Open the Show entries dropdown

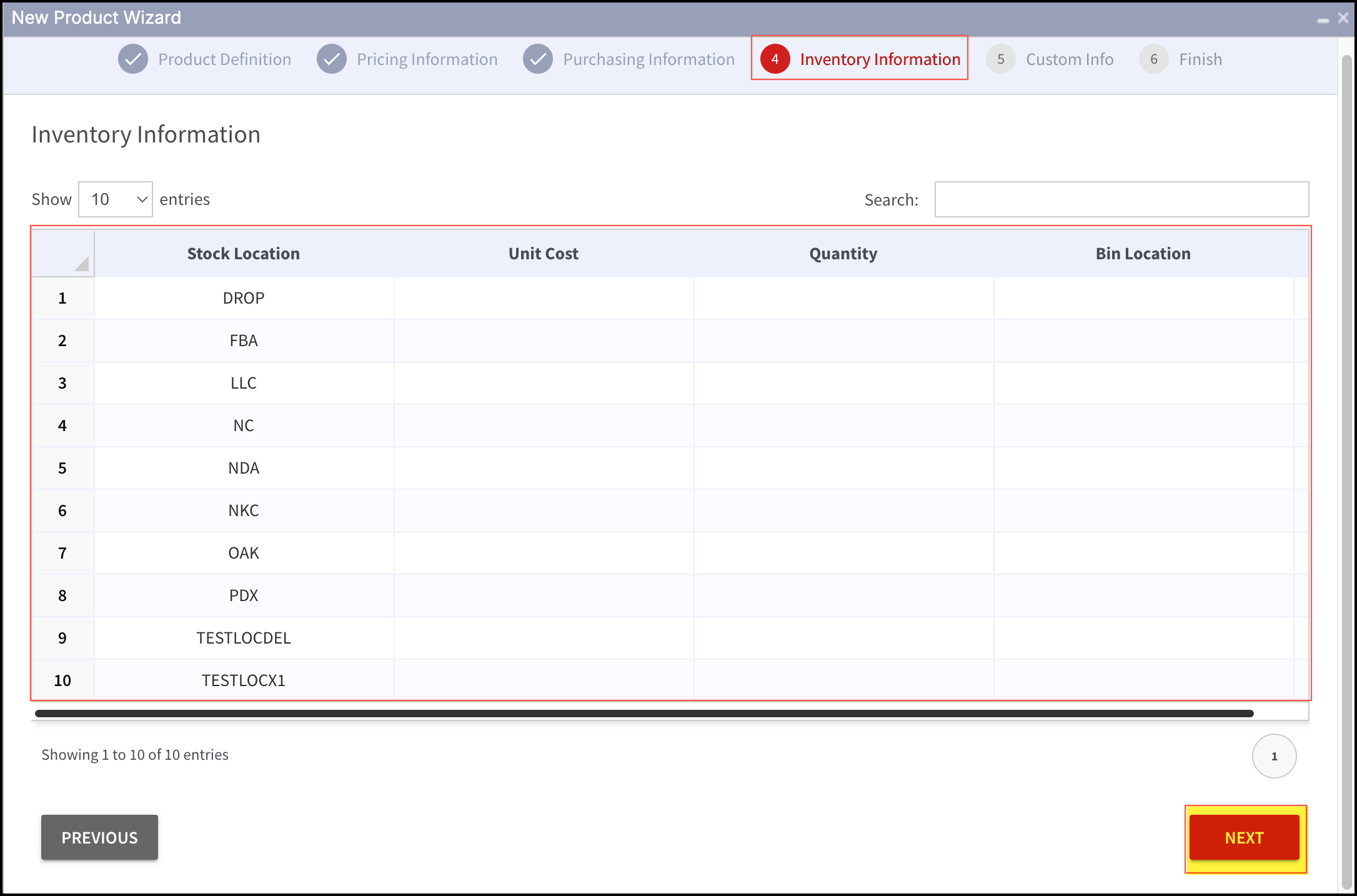[116, 199]
